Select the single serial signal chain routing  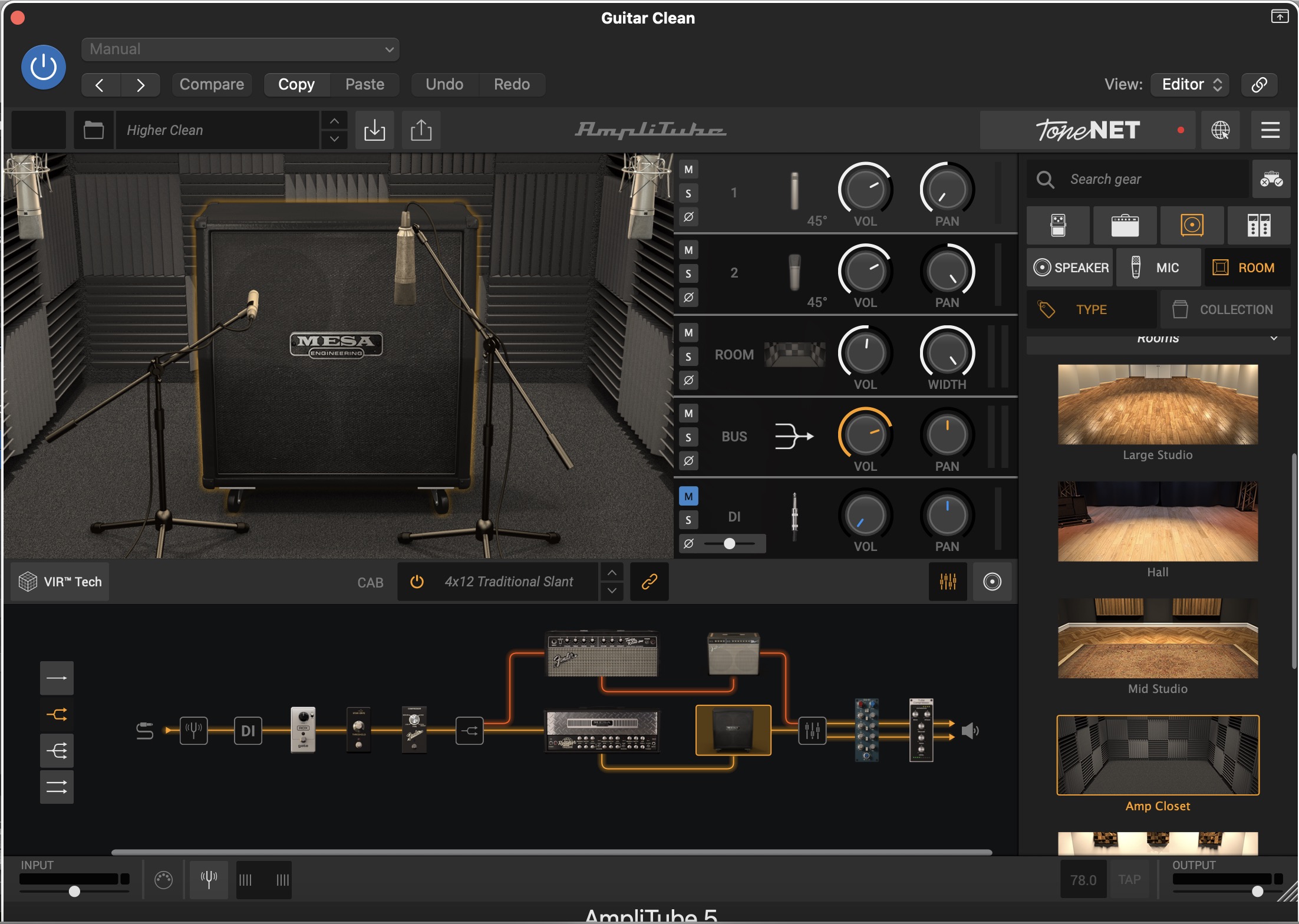coord(57,678)
